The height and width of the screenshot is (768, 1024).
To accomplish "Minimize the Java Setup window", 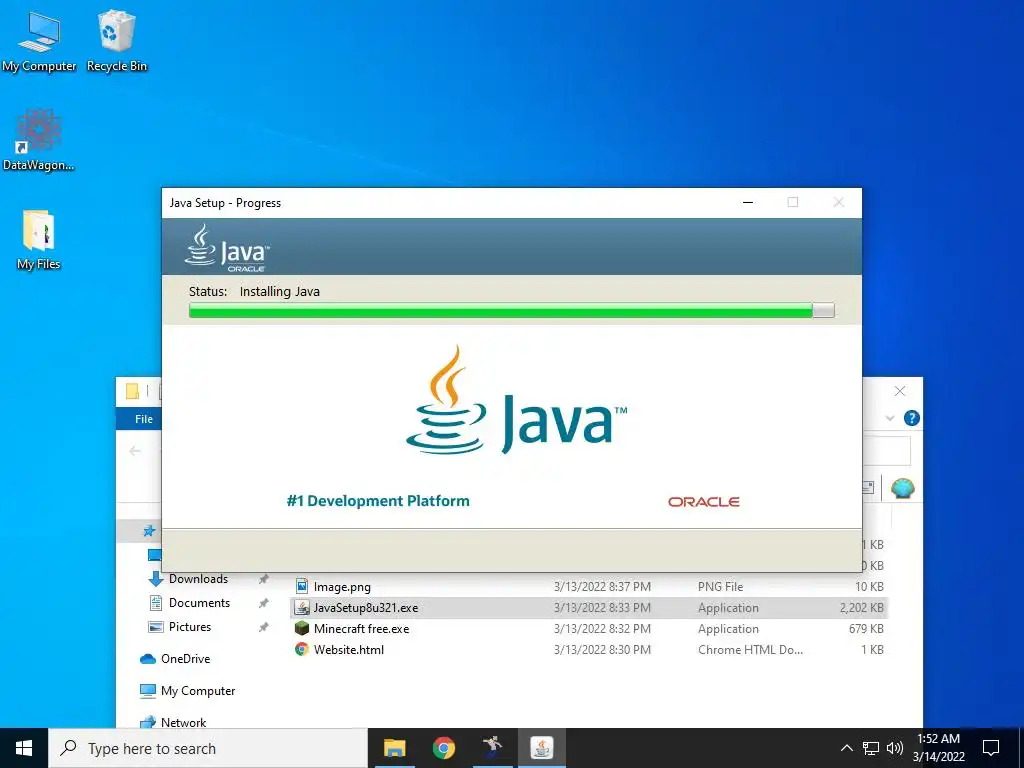I will (748, 202).
